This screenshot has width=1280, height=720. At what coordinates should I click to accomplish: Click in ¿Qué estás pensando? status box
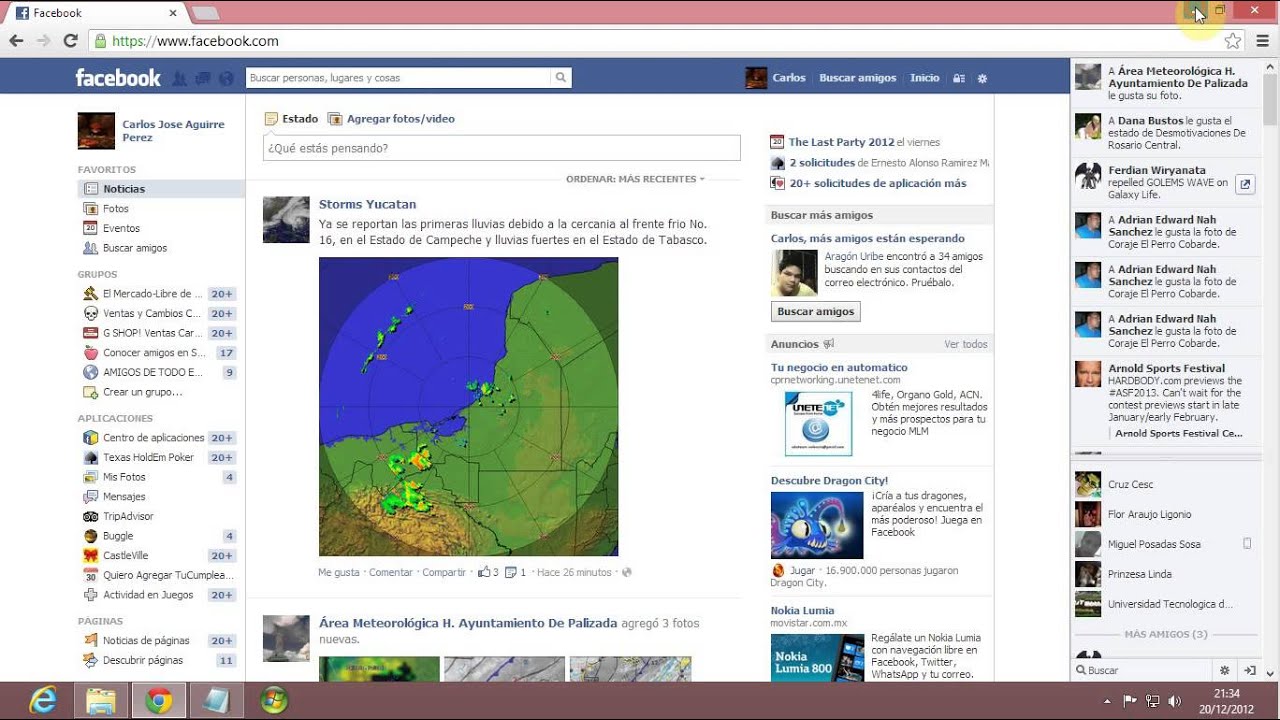[x=502, y=148]
